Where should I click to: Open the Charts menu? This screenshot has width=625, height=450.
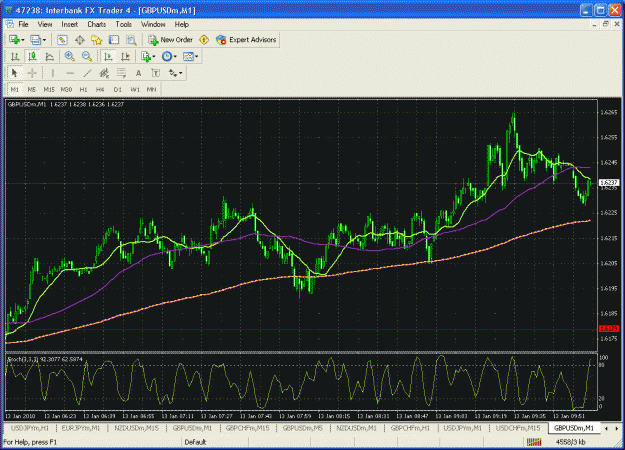(96, 24)
